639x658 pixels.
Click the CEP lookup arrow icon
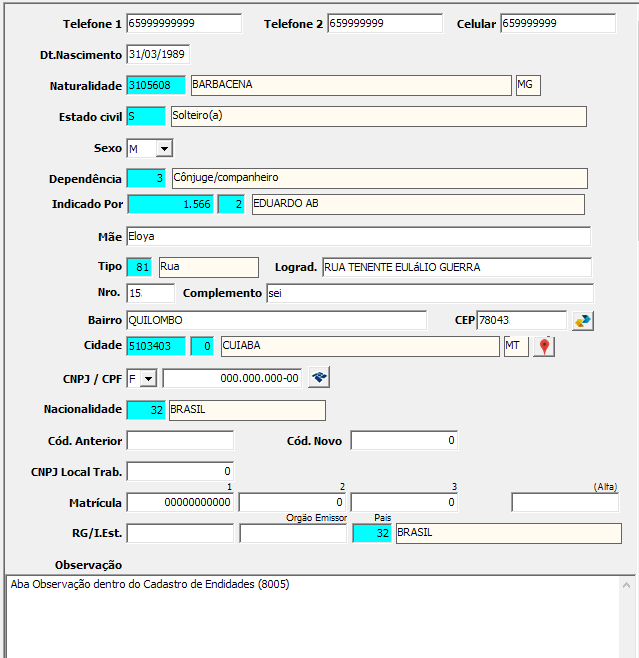click(583, 321)
